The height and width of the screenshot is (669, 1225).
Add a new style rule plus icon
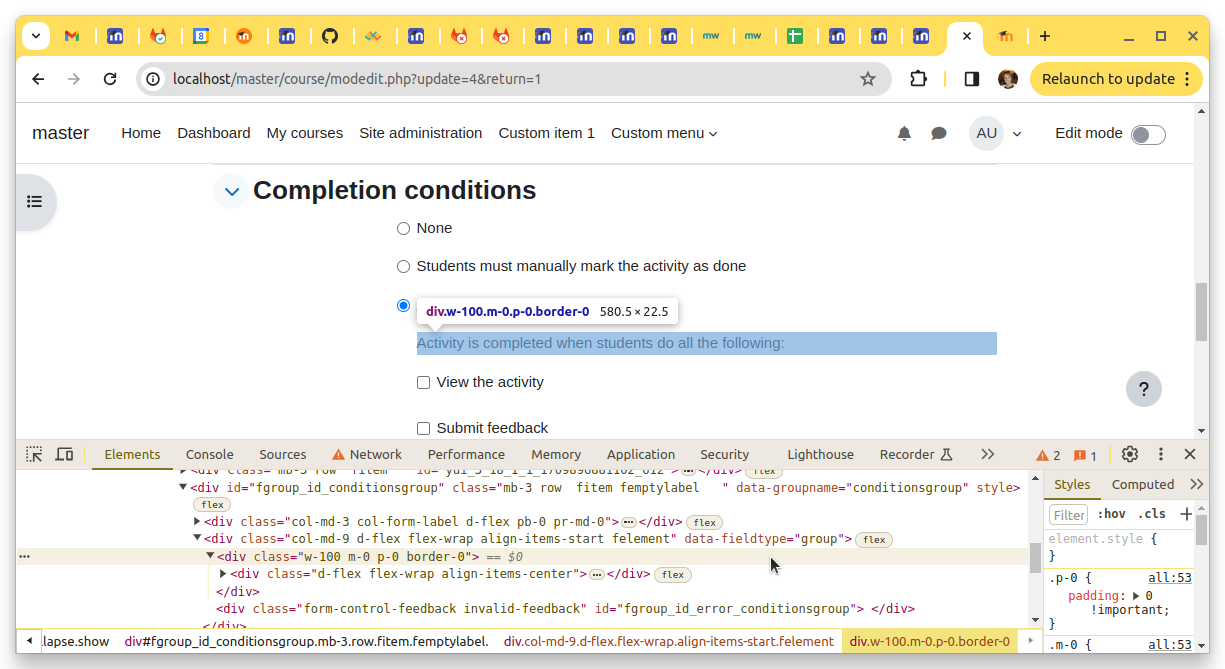[1186, 514]
